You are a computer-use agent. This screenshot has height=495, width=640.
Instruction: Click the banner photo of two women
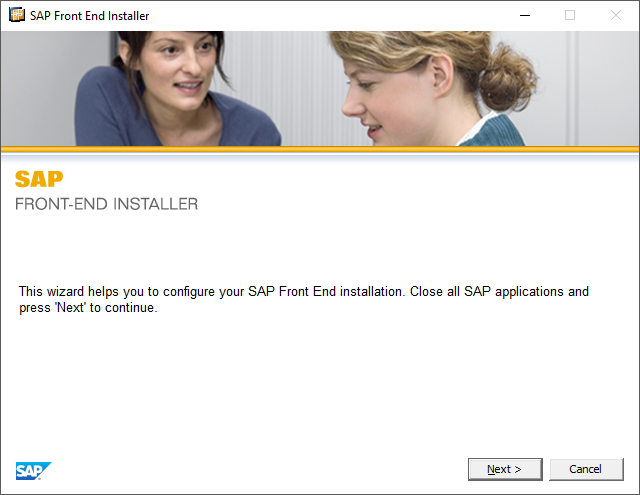pyautogui.click(x=320, y=89)
